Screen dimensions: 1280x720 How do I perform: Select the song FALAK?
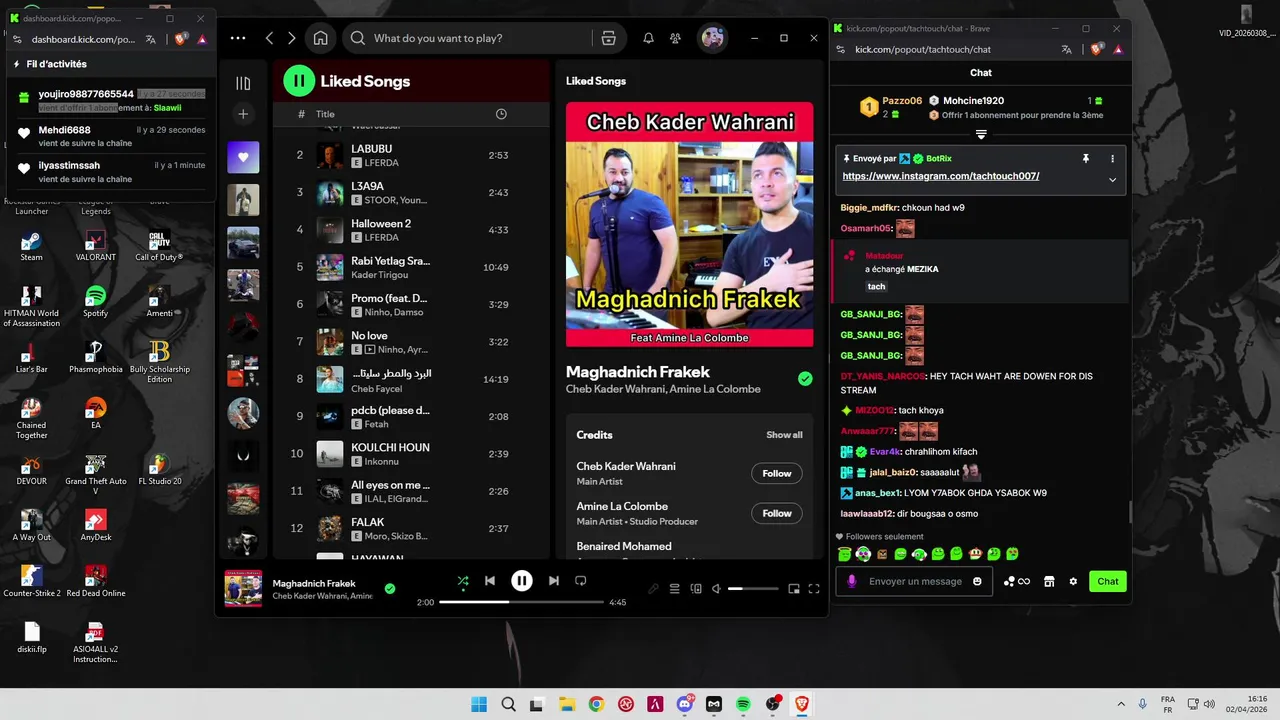410,528
